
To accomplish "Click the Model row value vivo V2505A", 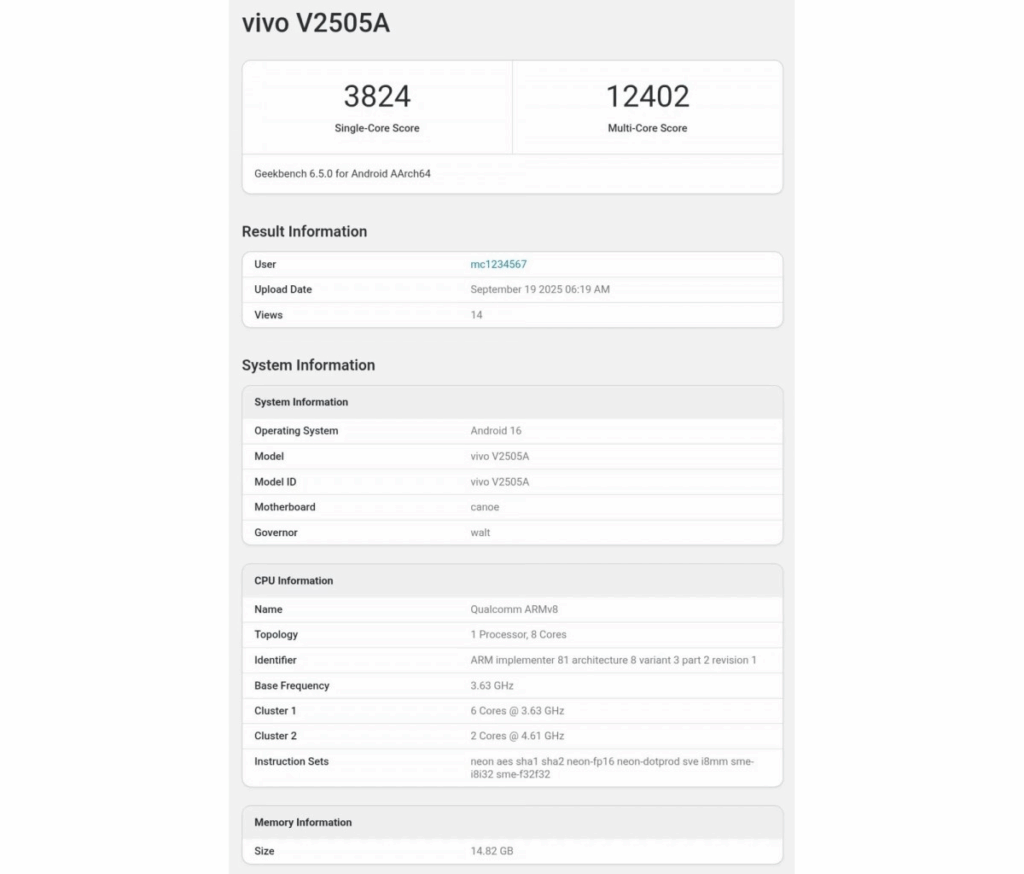I will click(499, 456).
